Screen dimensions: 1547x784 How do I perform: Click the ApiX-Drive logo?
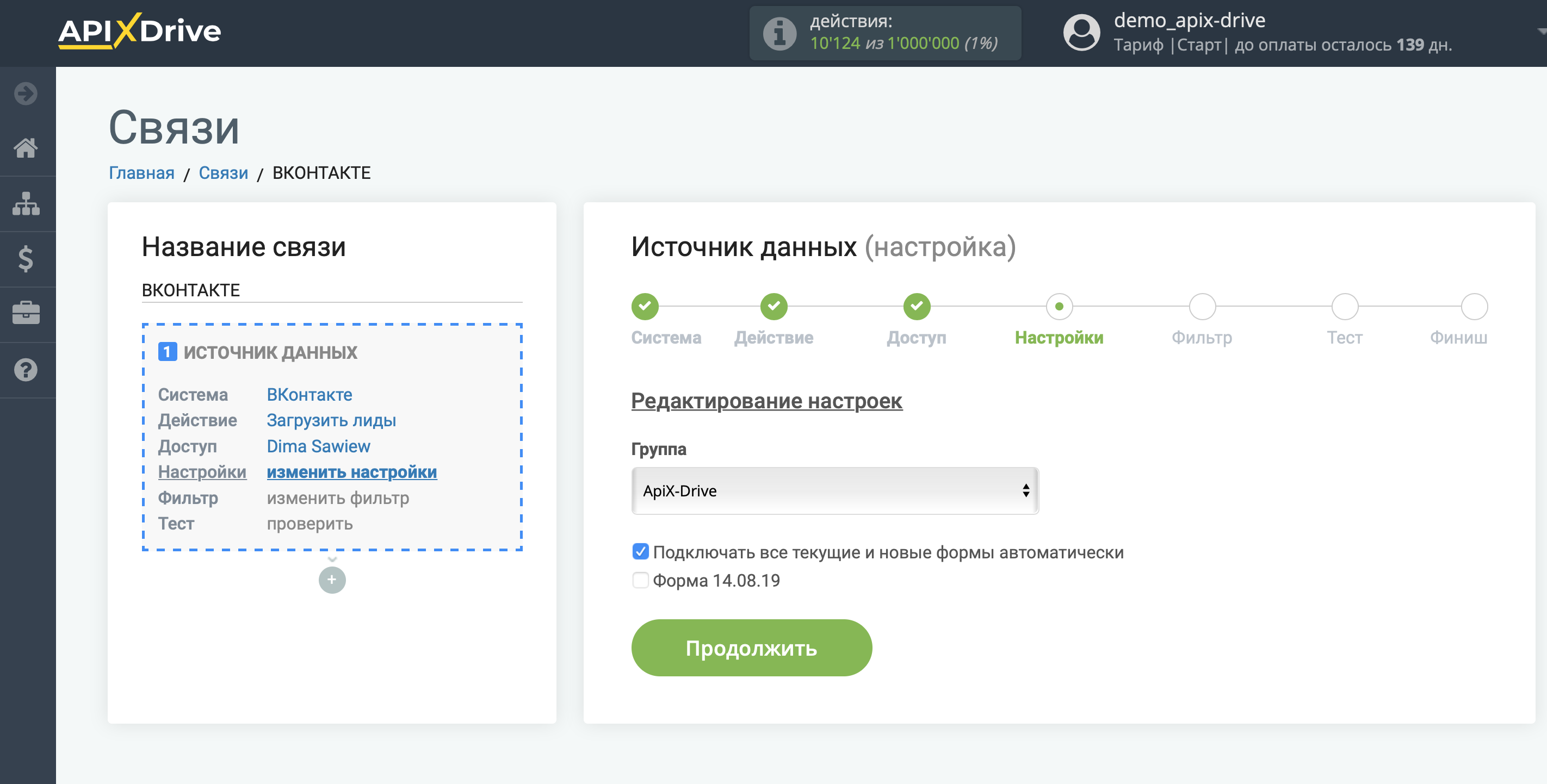tap(139, 31)
